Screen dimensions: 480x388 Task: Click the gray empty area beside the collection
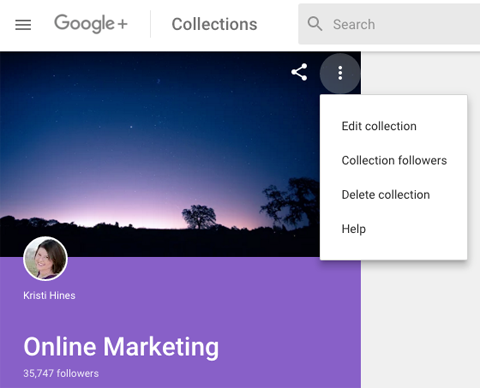point(421,323)
